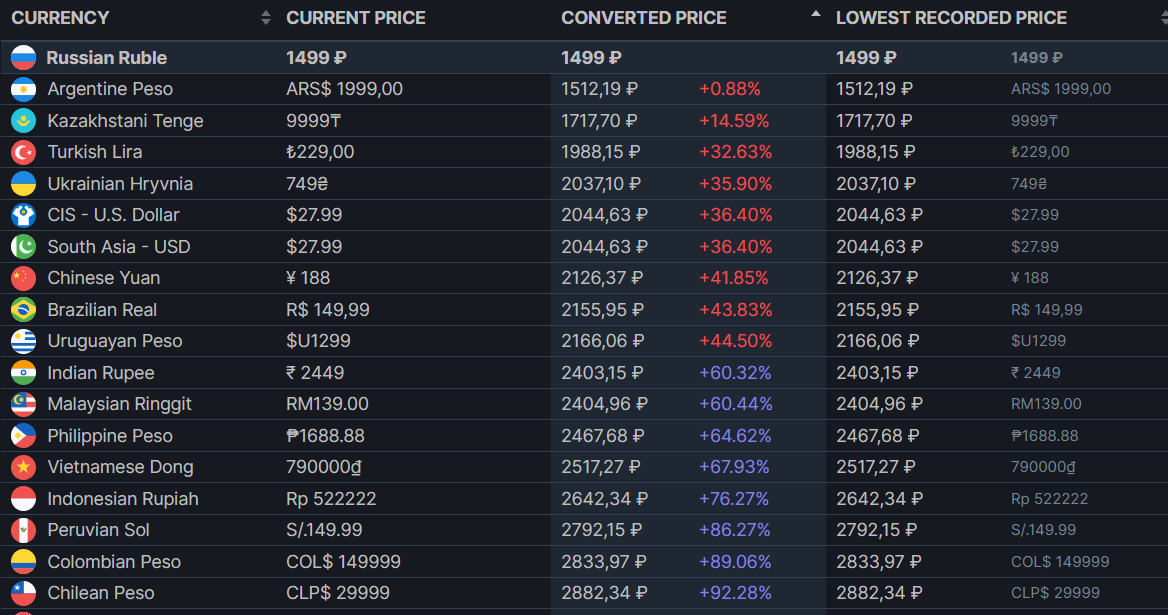
Task: Click the Currency column header text
Action: (x=60, y=18)
